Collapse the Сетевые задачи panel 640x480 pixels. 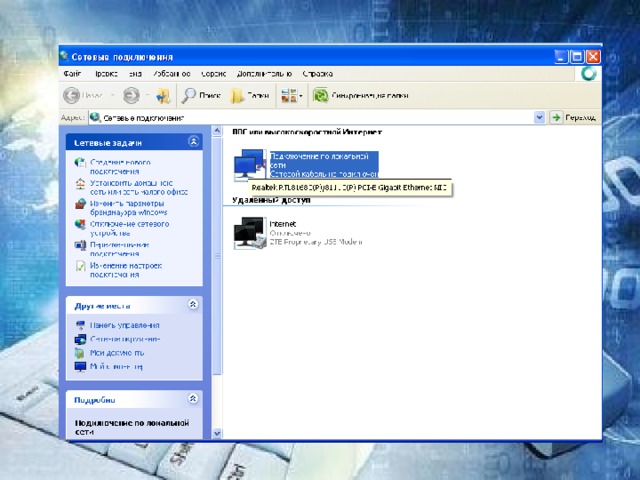pyautogui.click(x=194, y=142)
